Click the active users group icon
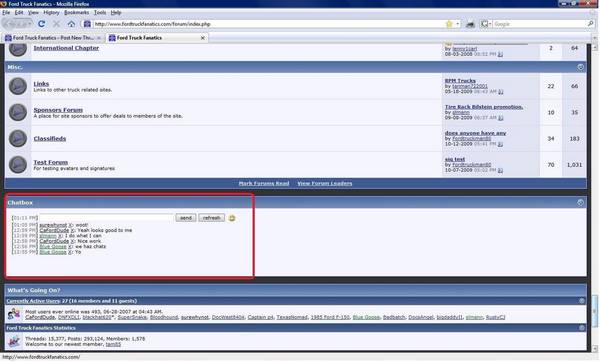 point(14,314)
